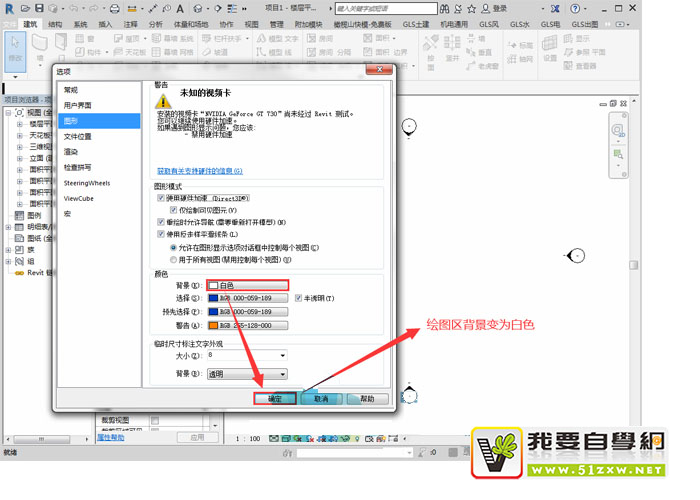Click the 背景 白色 color swatch button
700x500 pixels.
(248, 285)
